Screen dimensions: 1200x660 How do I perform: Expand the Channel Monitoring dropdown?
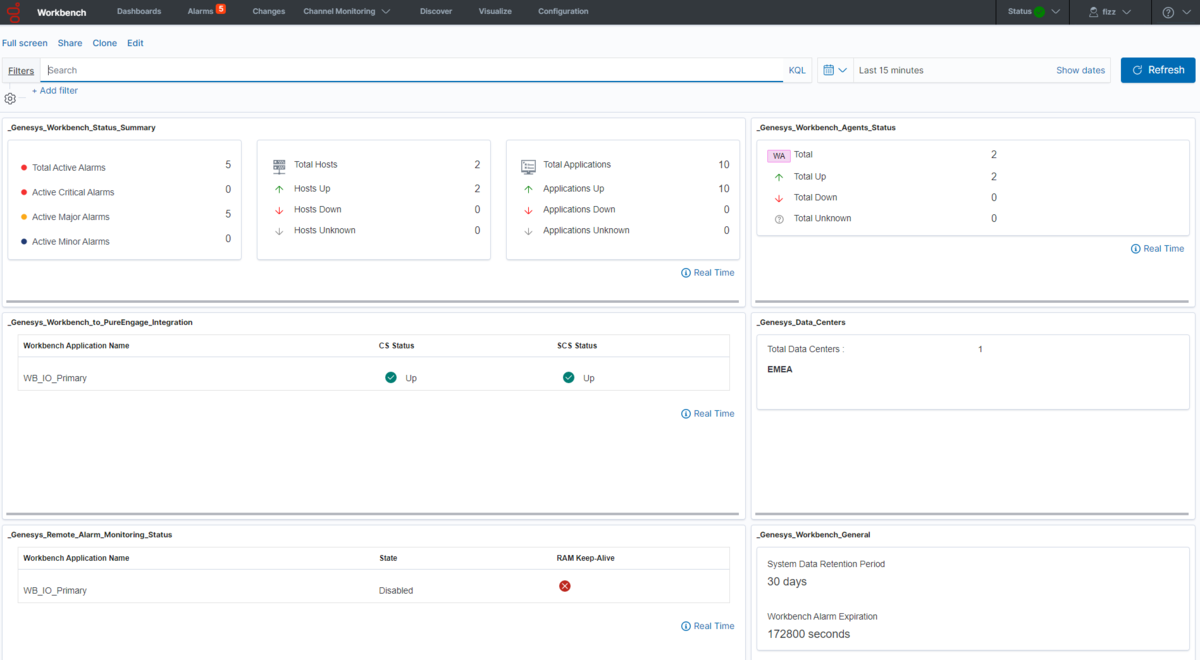pos(346,12)
